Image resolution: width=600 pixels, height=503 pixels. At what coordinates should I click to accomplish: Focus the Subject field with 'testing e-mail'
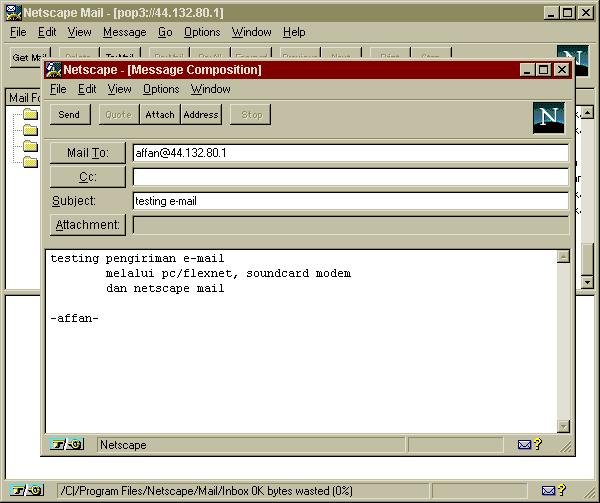[350, 201]
